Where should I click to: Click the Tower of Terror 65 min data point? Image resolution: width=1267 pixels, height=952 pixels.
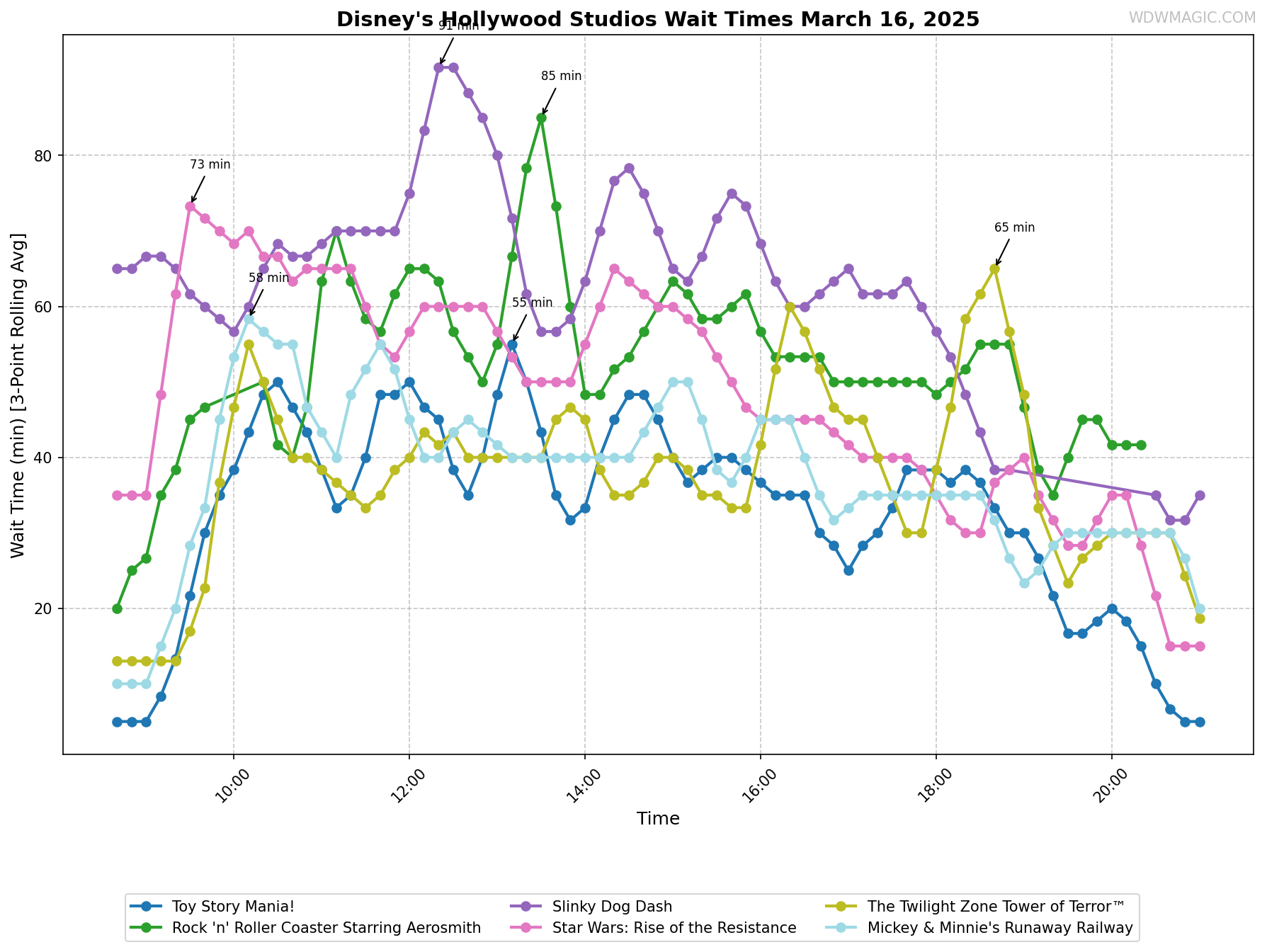click(994, 268)
